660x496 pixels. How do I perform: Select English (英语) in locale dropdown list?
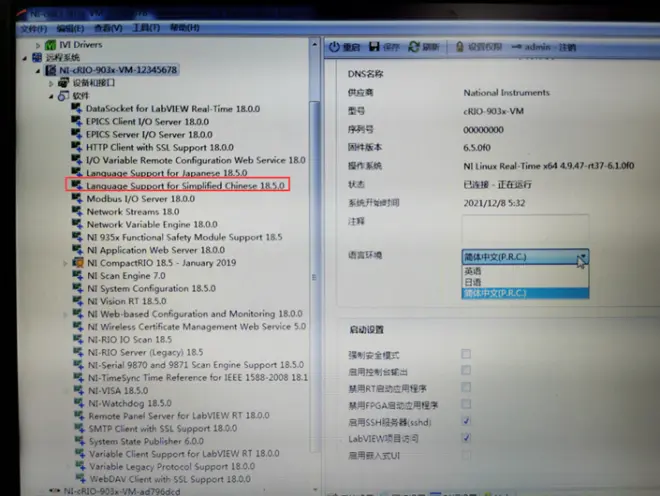(x=525, y=271)
